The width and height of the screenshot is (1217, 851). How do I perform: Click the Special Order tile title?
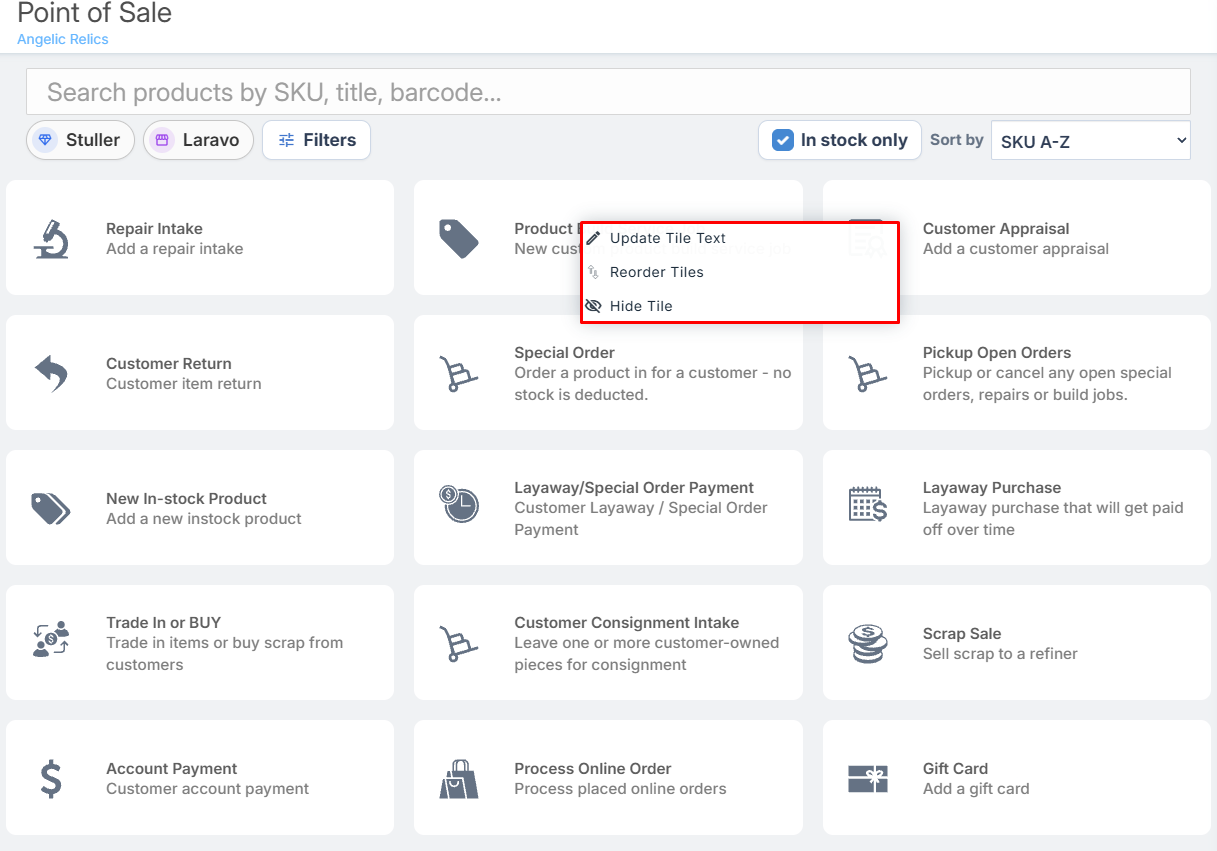click(564, 353)
